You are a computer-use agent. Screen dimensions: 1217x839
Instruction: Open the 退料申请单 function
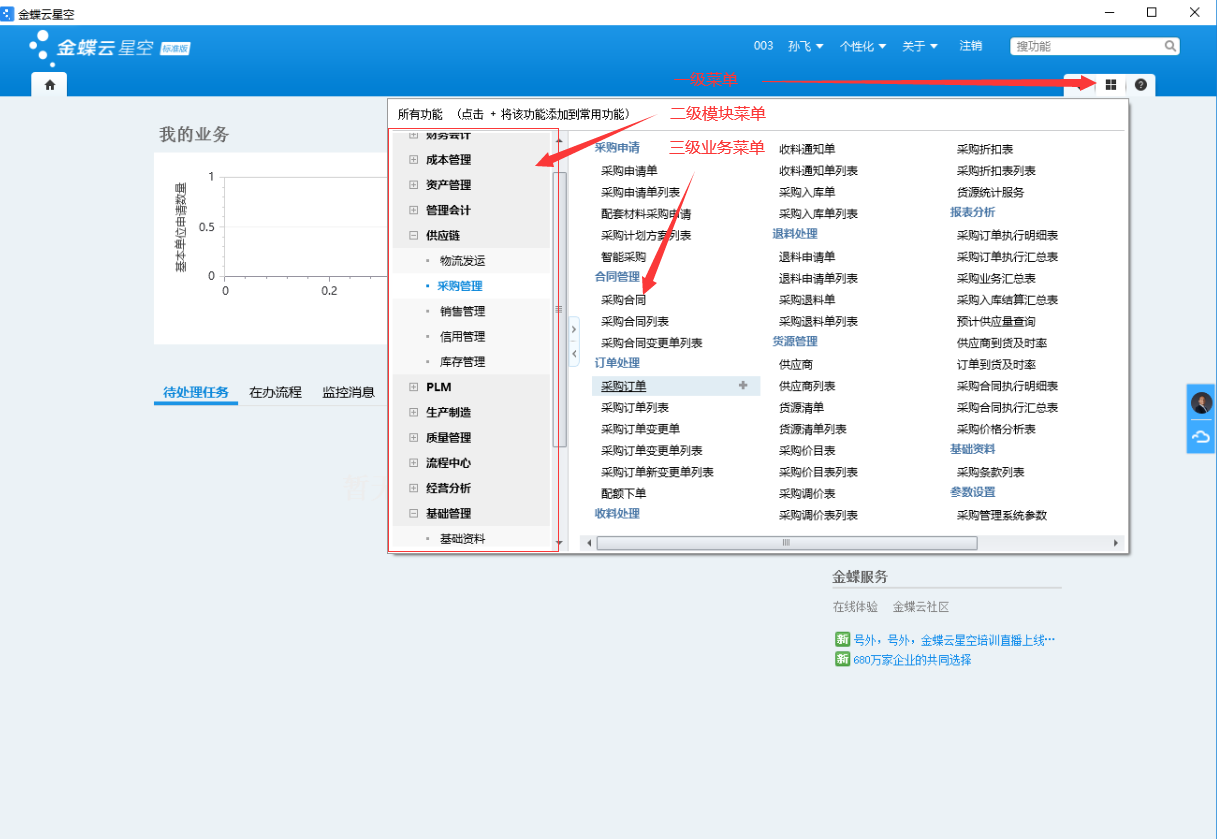(x=807, y=257)
